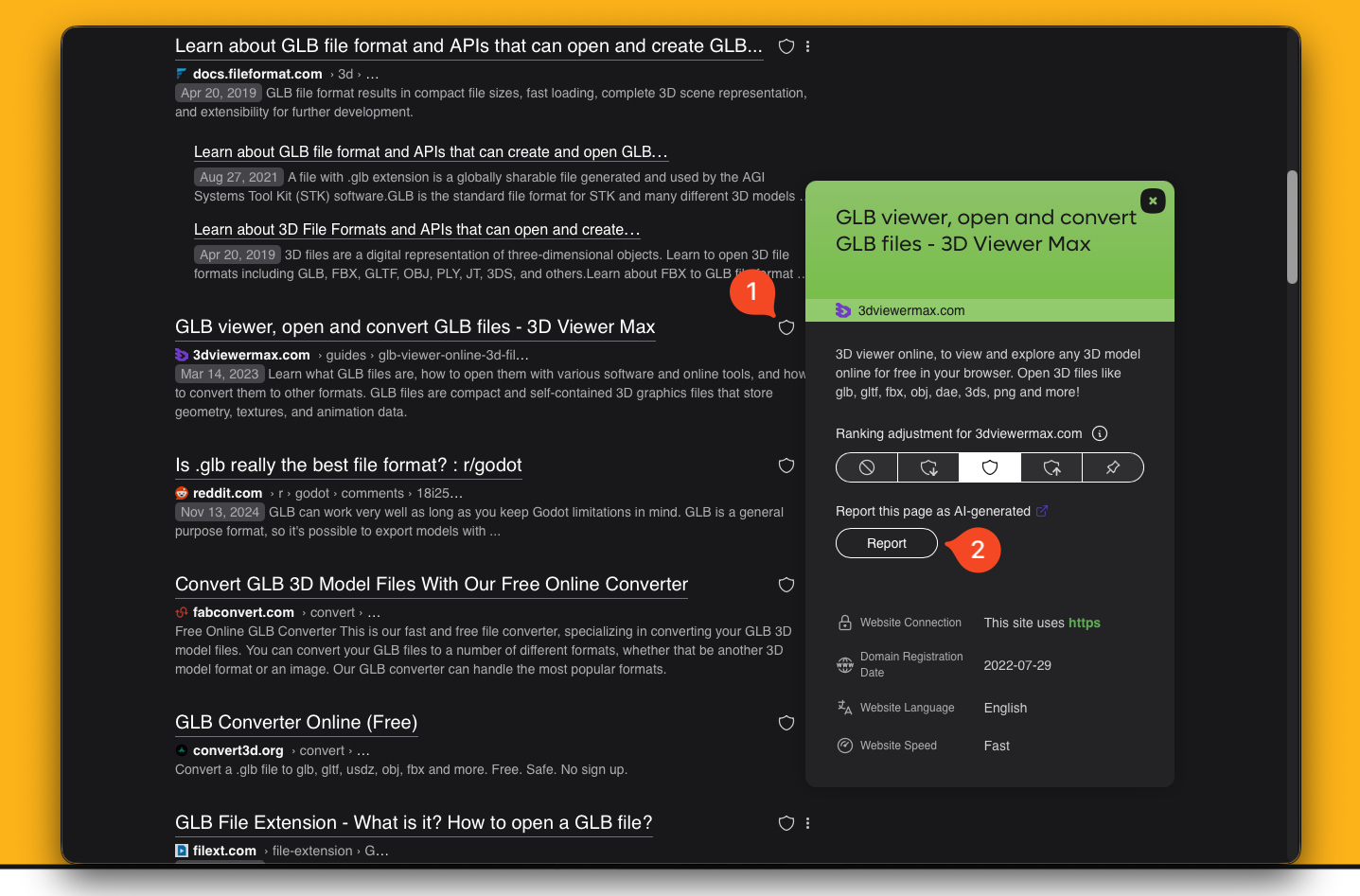The width and height of the screenshot is (1360, 896).
Task: Click shield icon beside filext.com GLB File Extension result
Action: pos(786,823)
